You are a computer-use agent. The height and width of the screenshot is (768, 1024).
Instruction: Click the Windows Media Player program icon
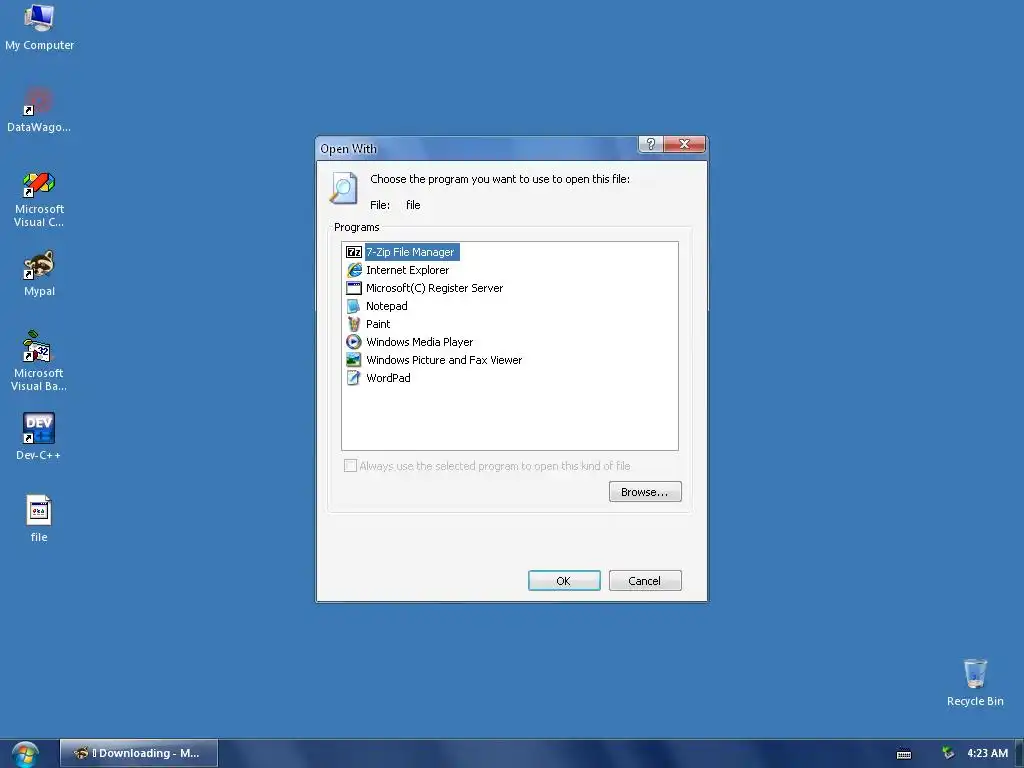(x=354, y=342)
